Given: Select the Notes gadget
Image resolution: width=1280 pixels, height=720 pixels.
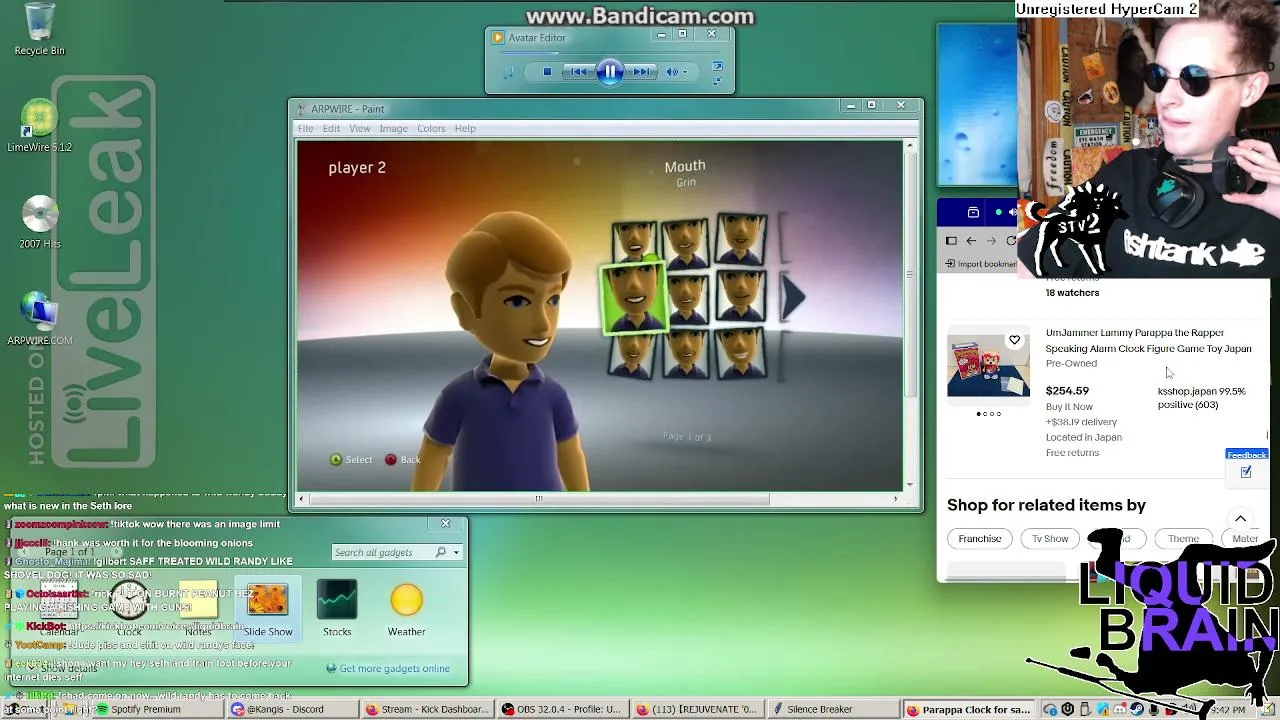Looking at the screenshot, I should coord(198,608).
